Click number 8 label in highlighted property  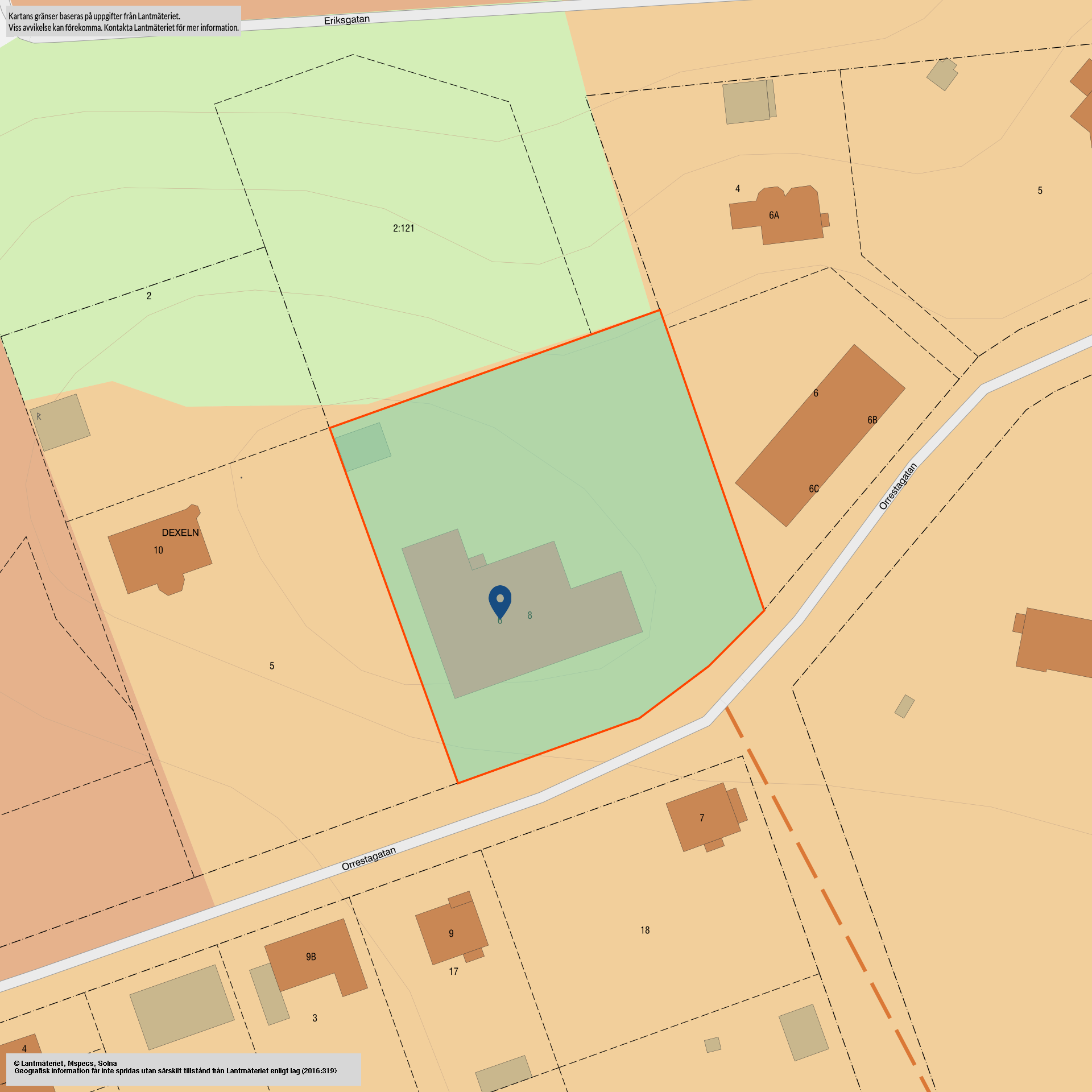pyautogui.click(x=530, y=615)
